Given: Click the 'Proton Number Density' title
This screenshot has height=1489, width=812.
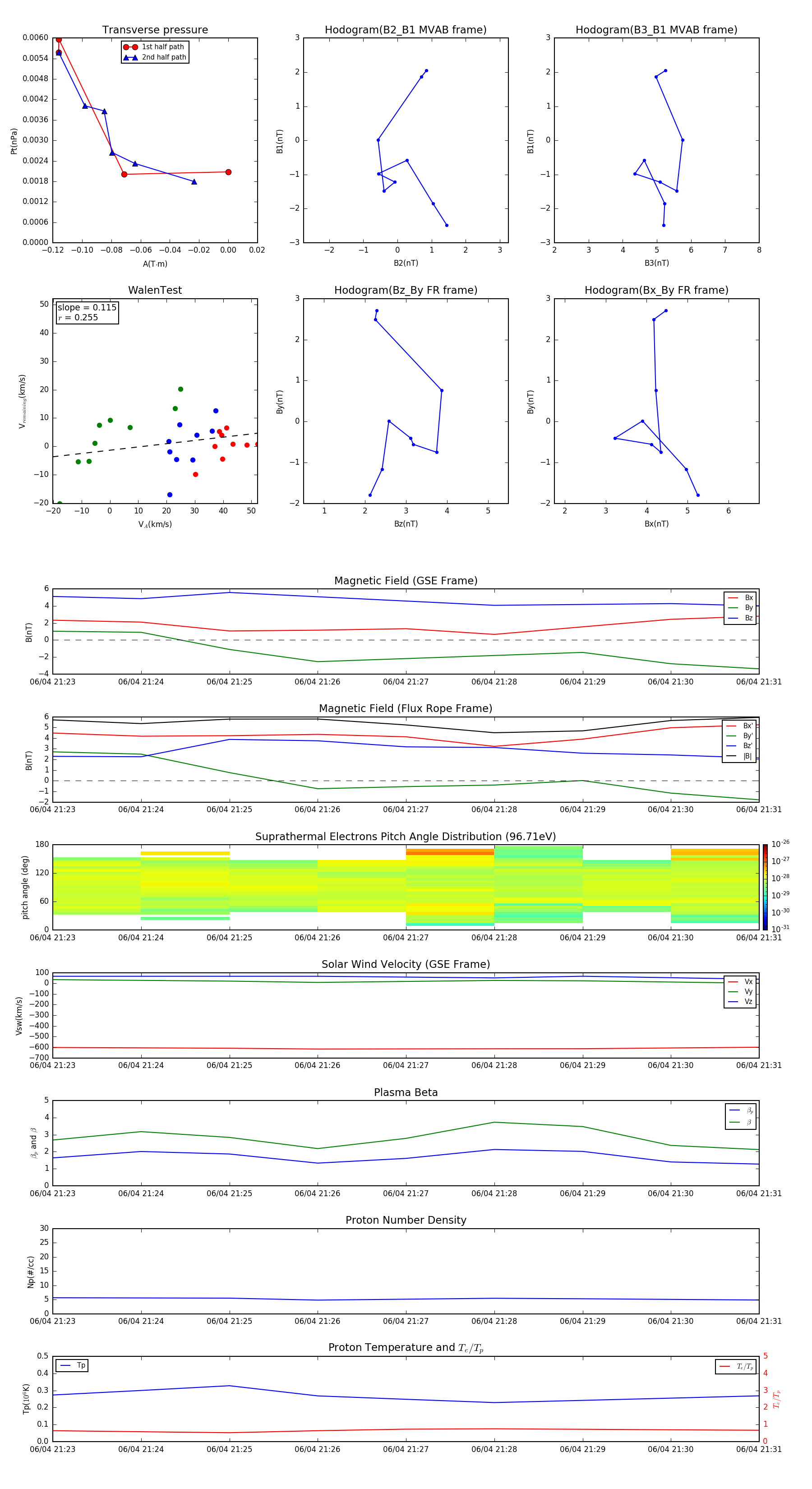Looking at the screenshot, I should [x=406, y=1220].
